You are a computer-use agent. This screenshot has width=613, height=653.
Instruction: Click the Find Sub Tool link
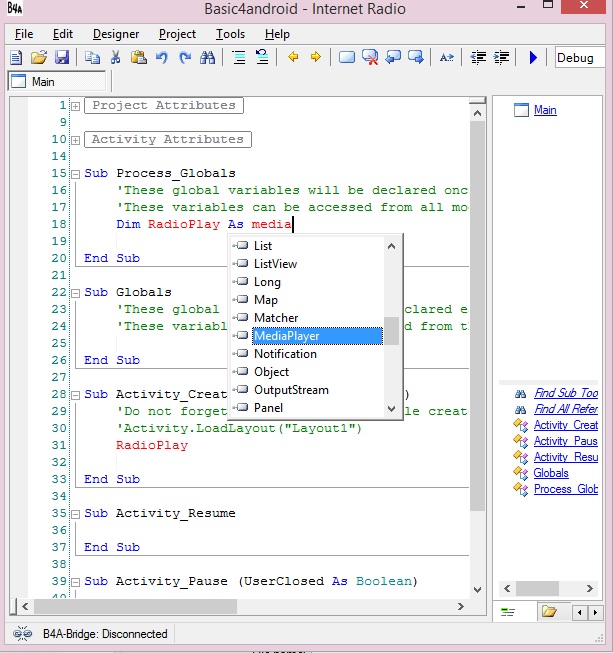tap(565, 394)
